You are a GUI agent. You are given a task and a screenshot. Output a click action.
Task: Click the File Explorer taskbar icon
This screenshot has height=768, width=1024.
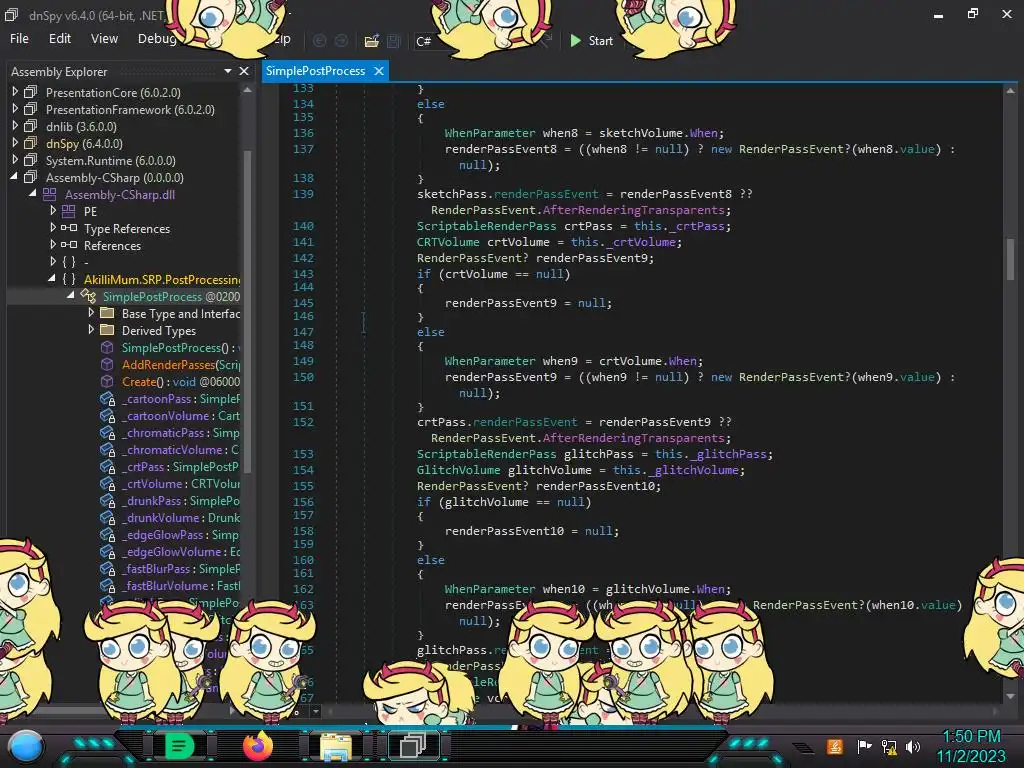[335, 746]
